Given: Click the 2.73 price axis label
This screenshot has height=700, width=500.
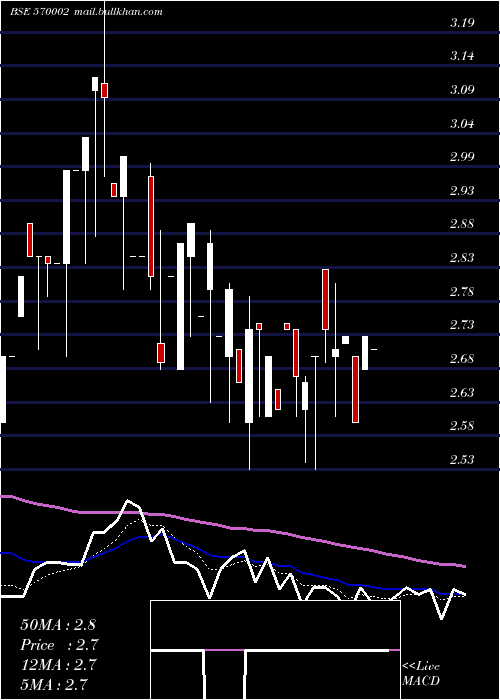Looking at the screenshot, I should 462,325.
